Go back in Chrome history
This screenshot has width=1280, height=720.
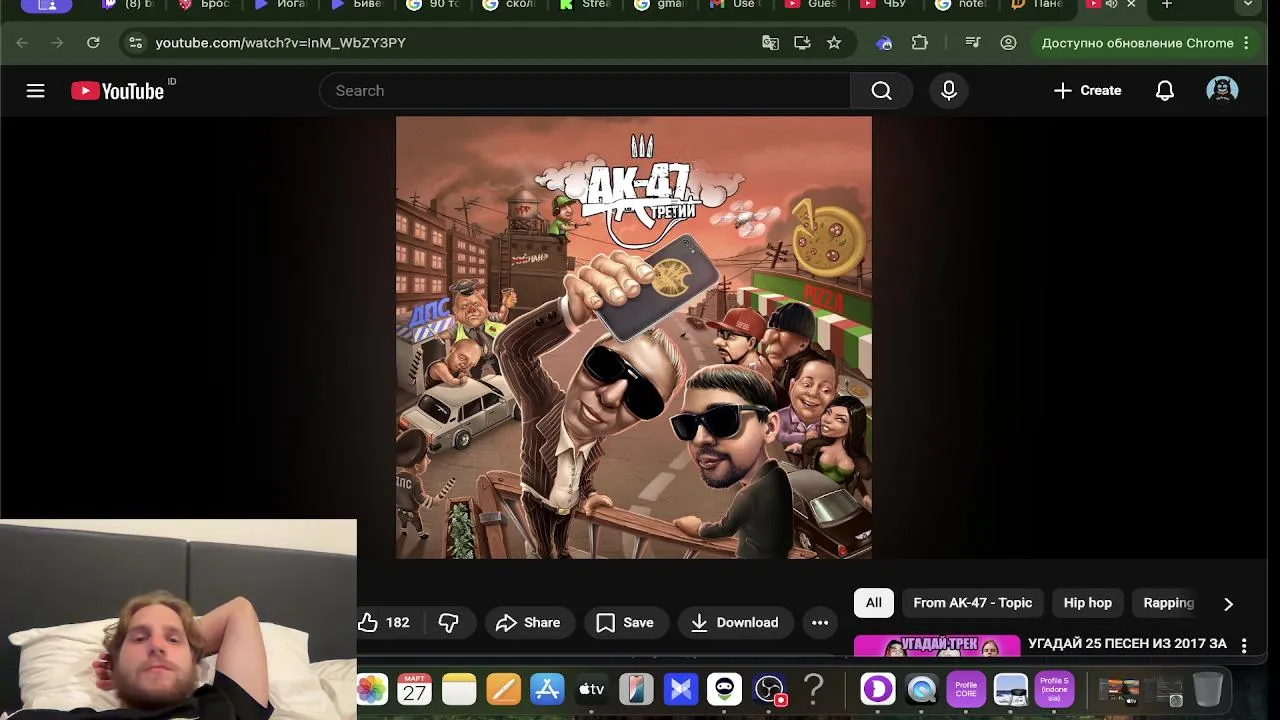coord(22,43)
